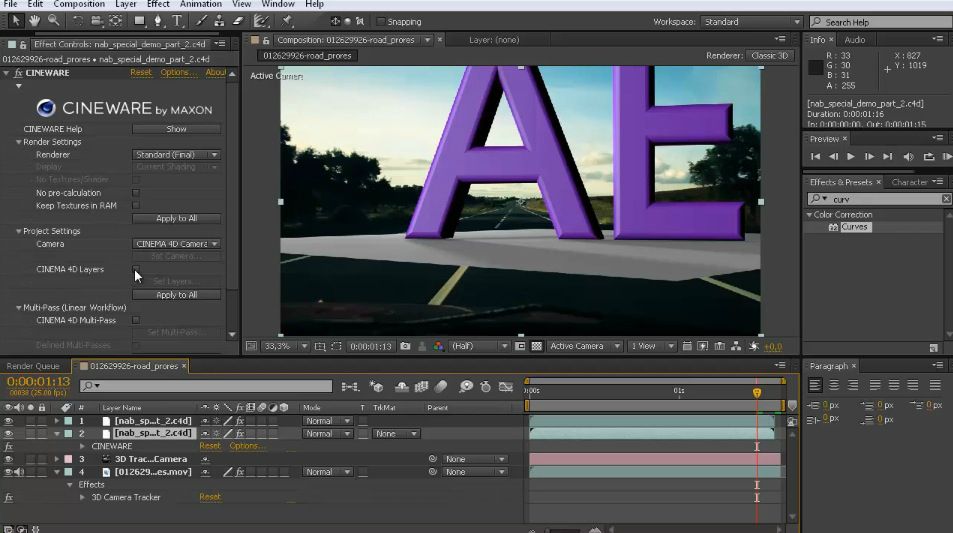This screenshot has height=533, width=953.
Task: Click the snapshot camera icon below viewer
Action: (405, 346)
